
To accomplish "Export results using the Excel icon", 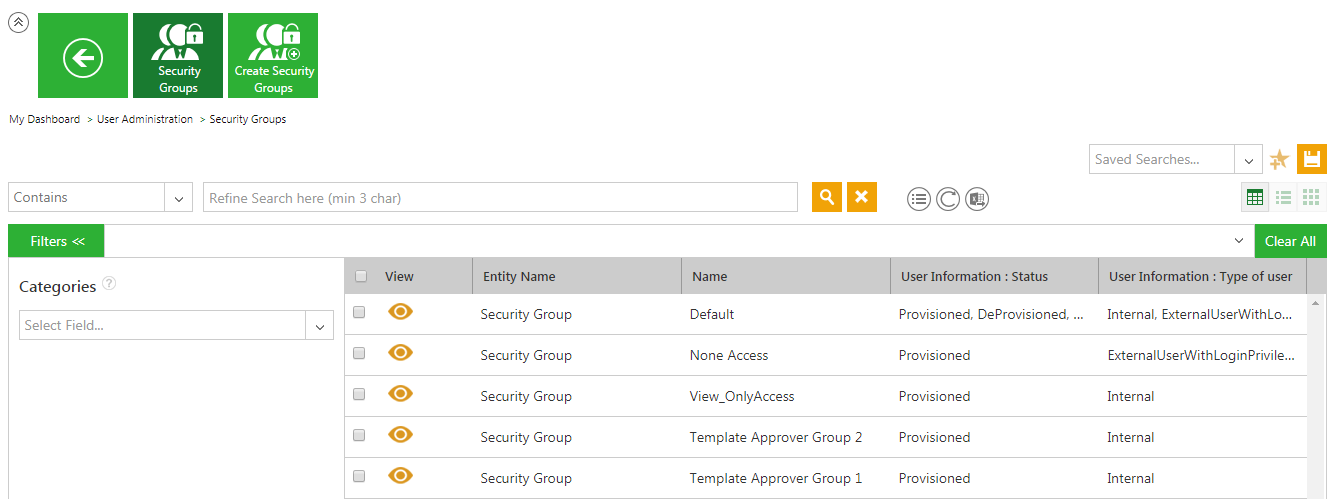I will tap(977, 199).
